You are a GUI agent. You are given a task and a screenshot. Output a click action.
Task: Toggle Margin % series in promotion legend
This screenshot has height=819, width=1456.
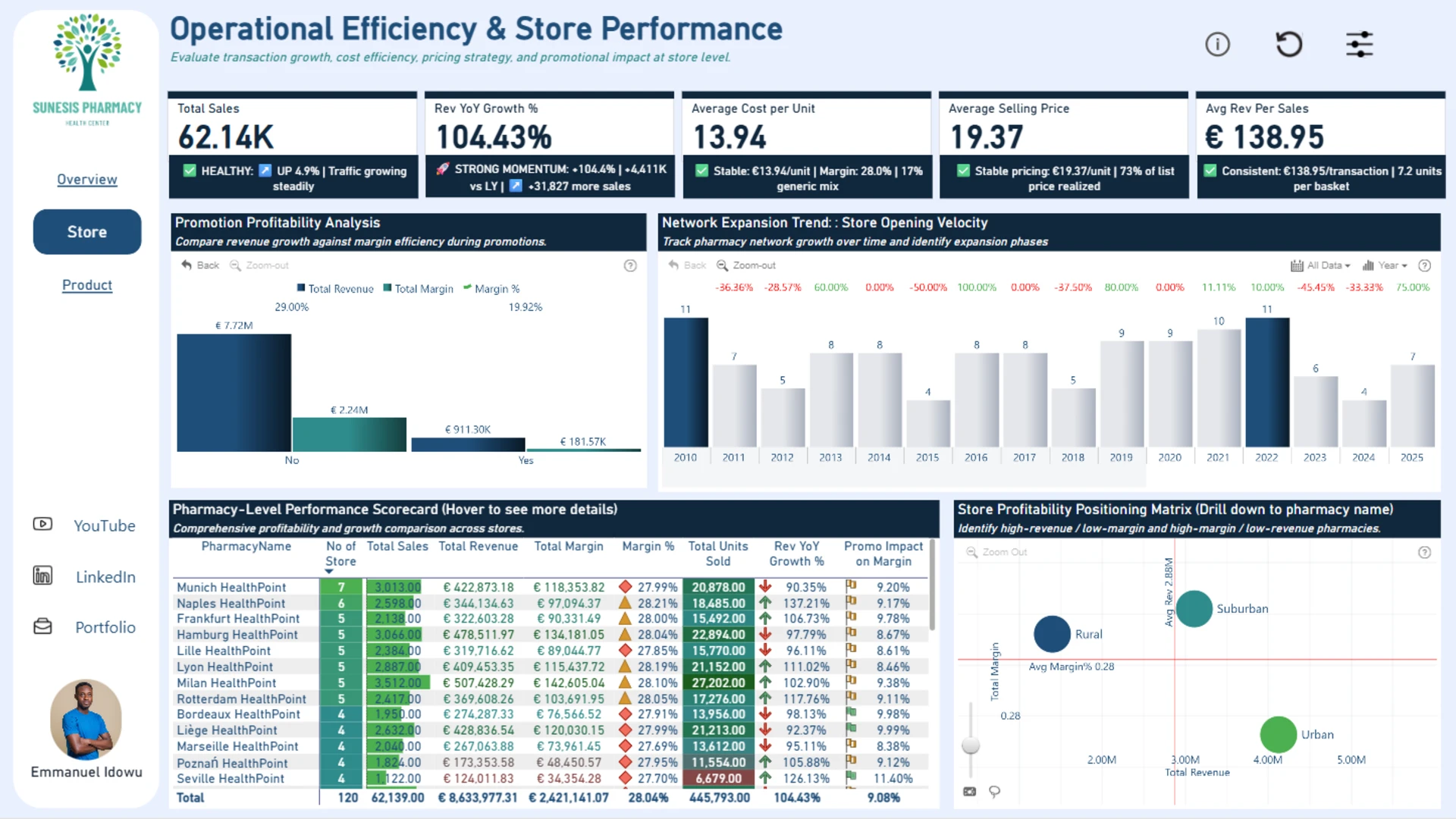coord(491,289)
